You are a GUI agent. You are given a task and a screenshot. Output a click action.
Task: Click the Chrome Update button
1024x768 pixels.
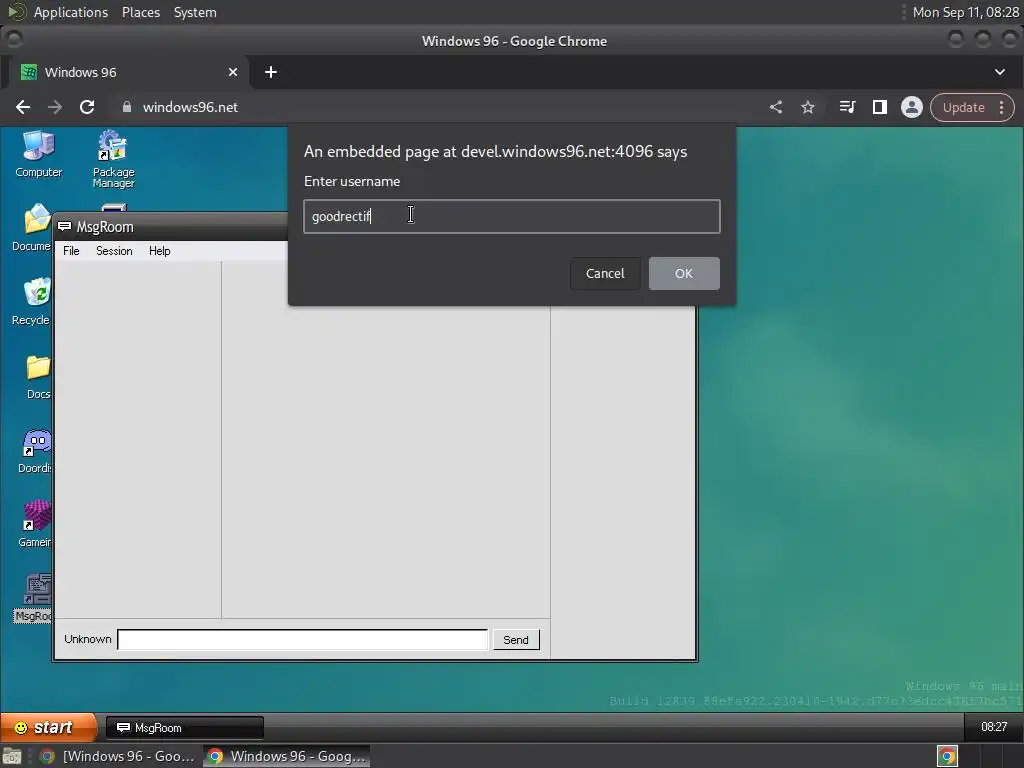click(x=963, y=107)
